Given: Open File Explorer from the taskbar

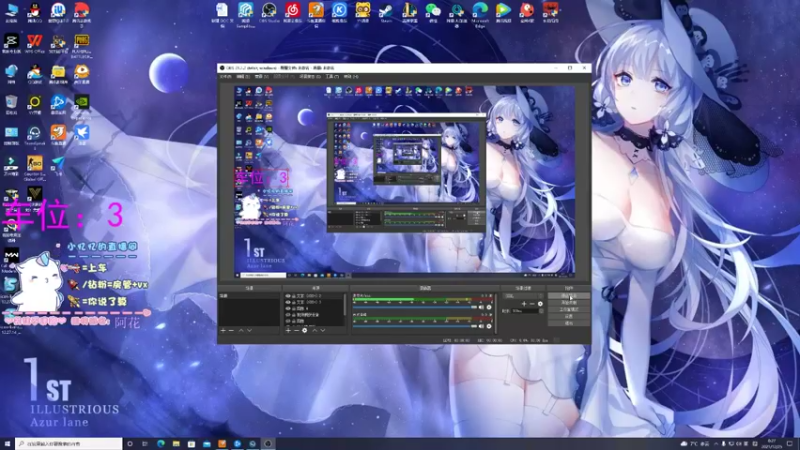Looking at the screenshot, I should pyautogui.click(x=176, y=444).
